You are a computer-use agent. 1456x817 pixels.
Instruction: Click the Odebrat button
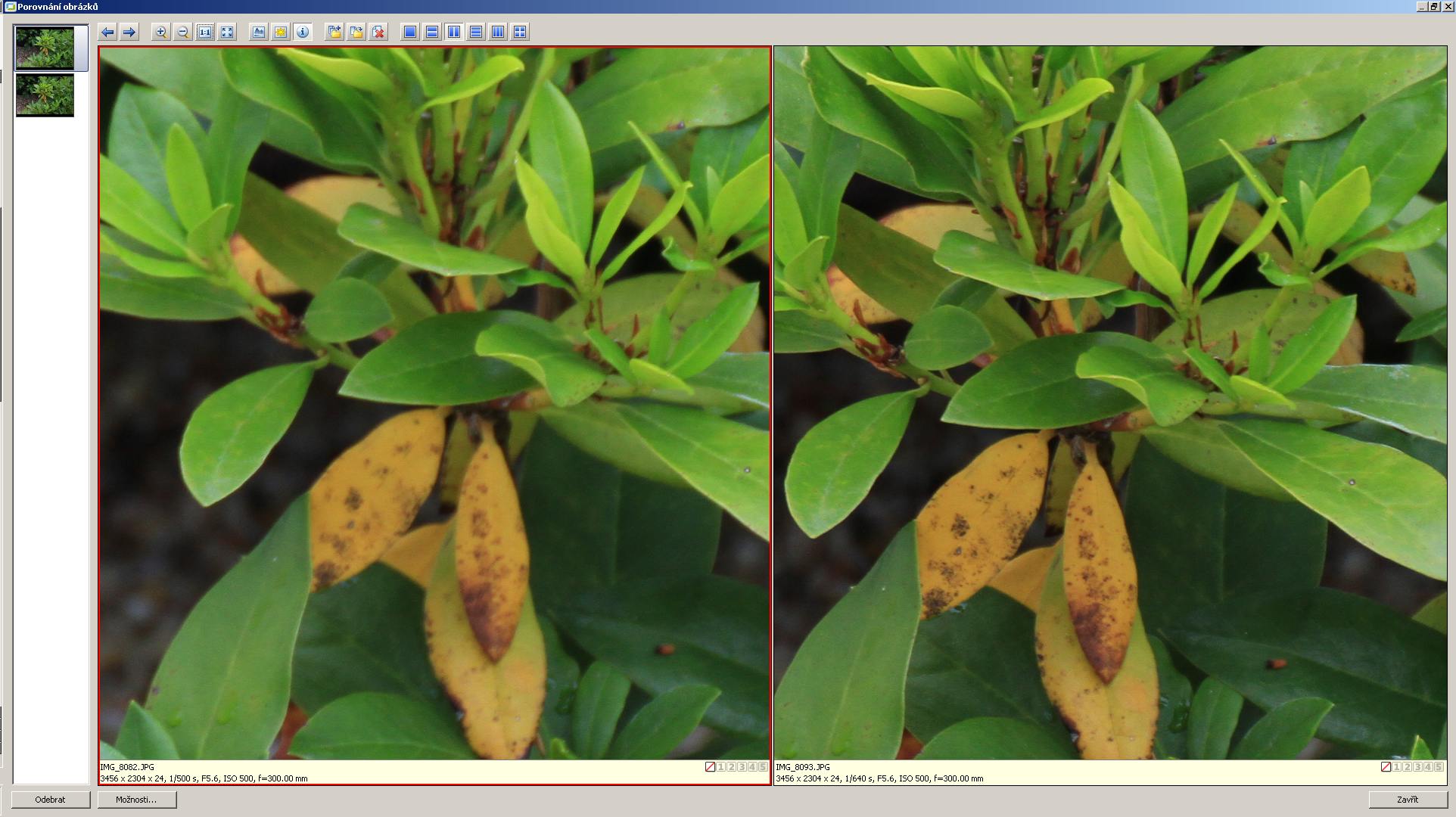(x=51, y=800)
